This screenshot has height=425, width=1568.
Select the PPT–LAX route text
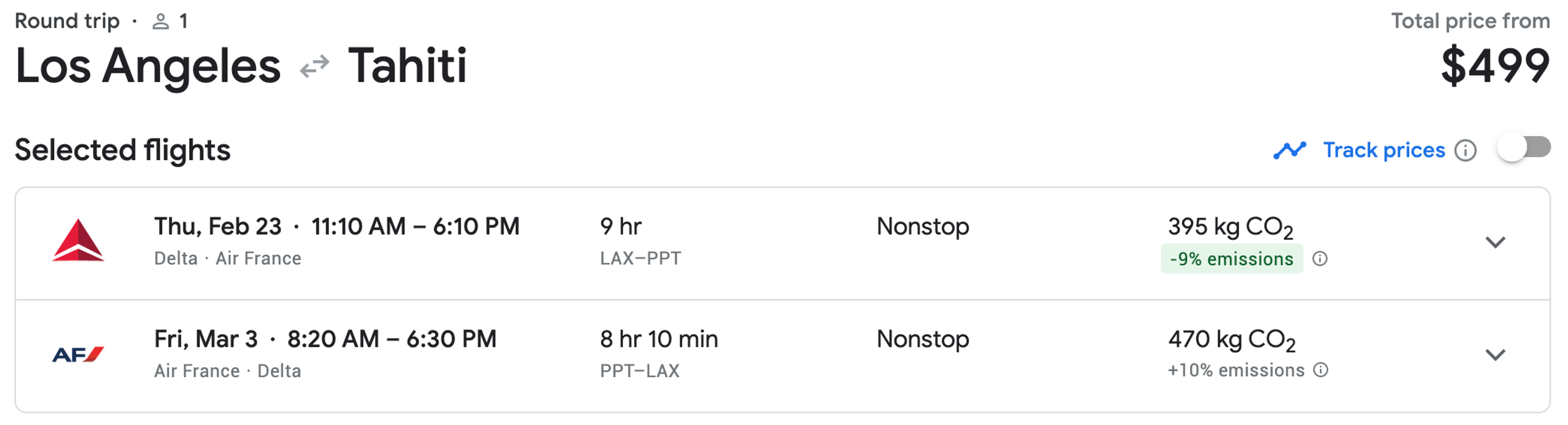coord(639,371)
